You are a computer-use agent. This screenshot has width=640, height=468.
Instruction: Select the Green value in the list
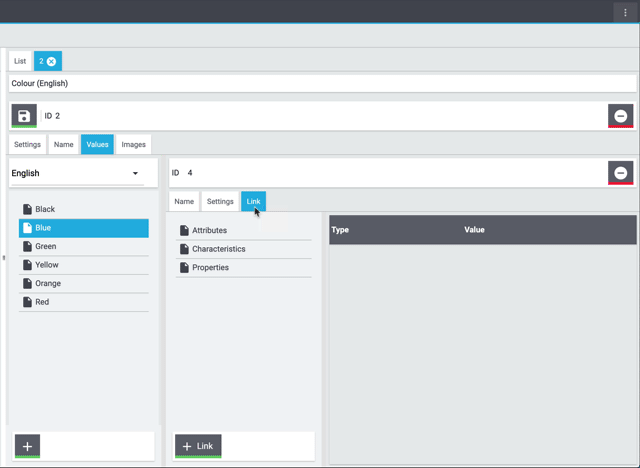[46, 247]
